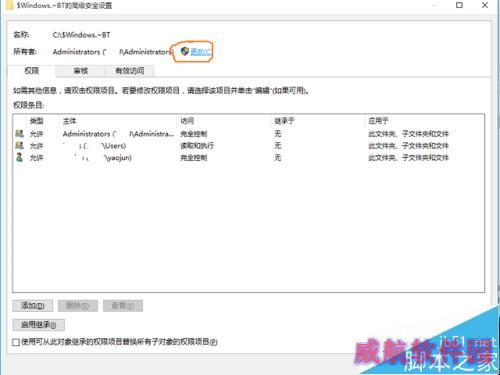Click the 启用继承 button
Screen dimensions: 500x375
coord(39,325)
